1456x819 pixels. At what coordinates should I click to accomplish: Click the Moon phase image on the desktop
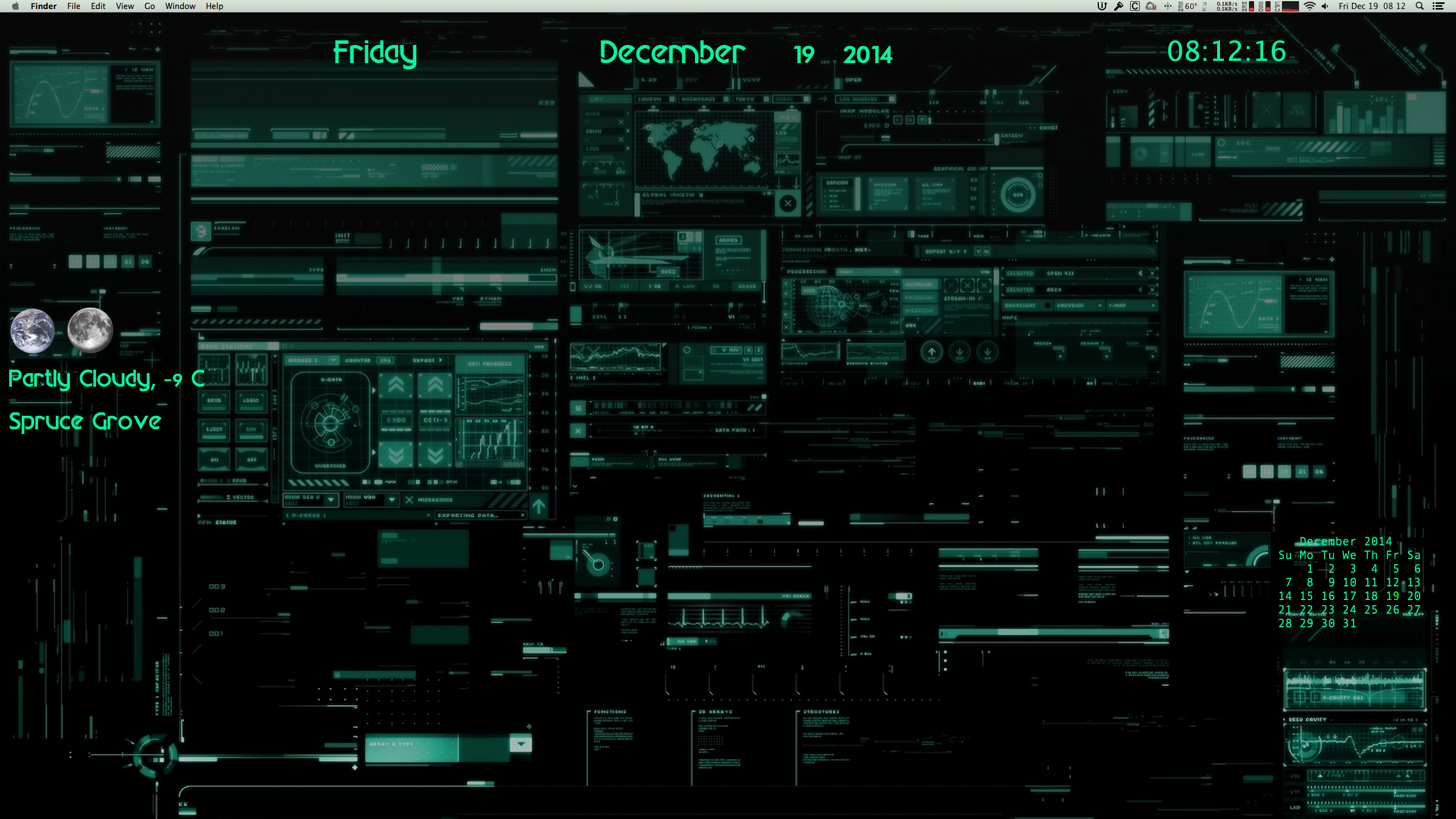tap(90, 330)
